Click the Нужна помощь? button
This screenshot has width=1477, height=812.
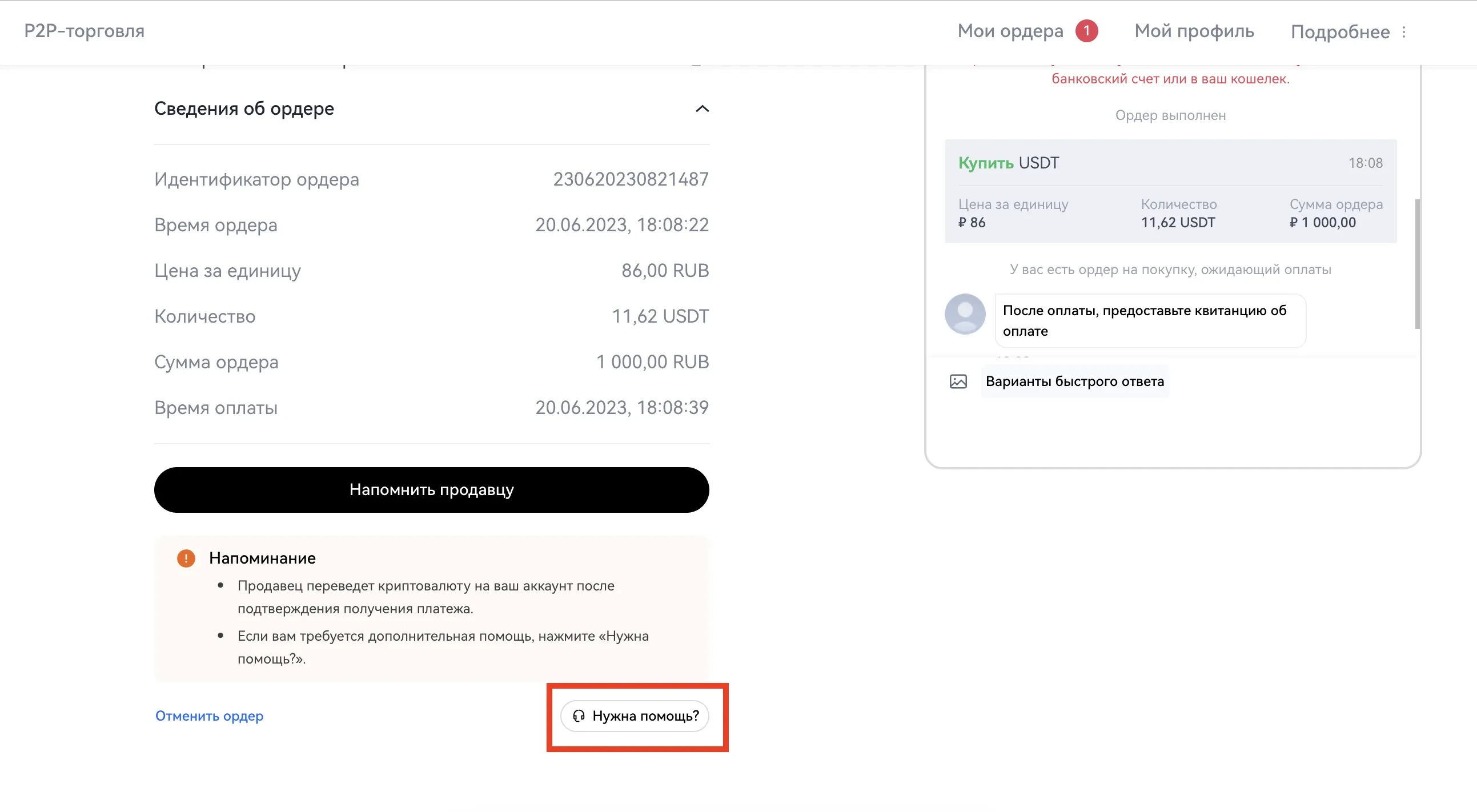click(x=635, y=716)
